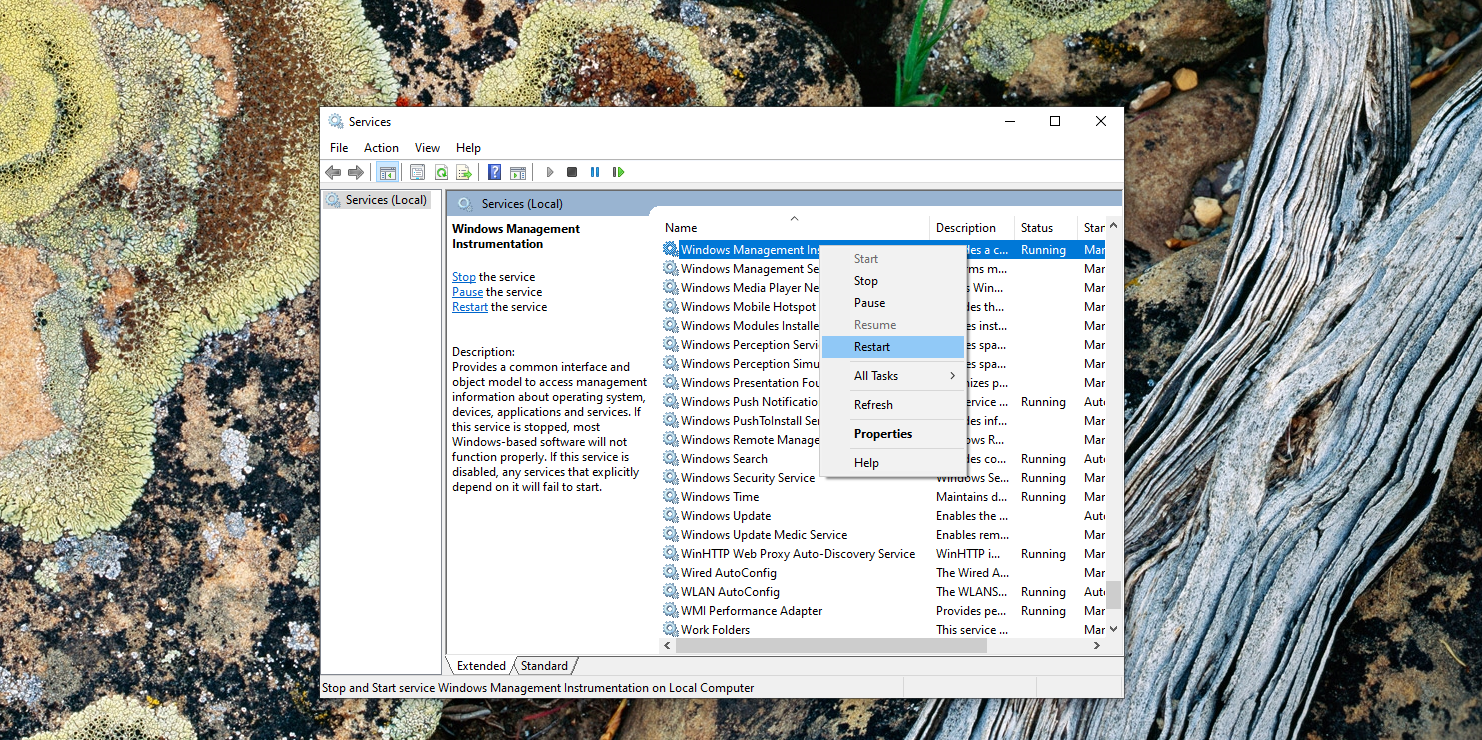1482x740 pixels.
Task: Choose Restart in the context menu
Action: 872,347
